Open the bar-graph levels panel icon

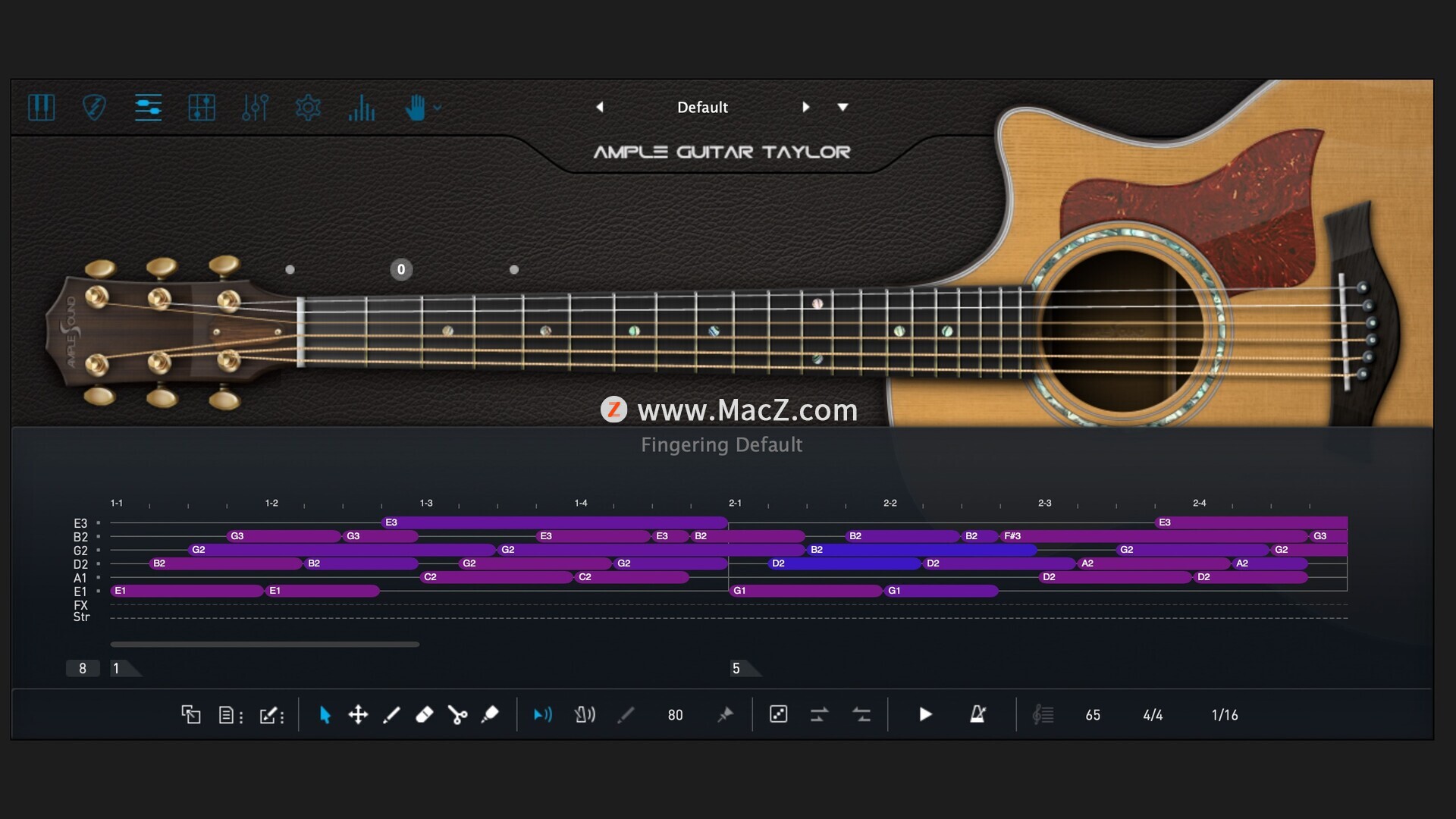(362, 108)
